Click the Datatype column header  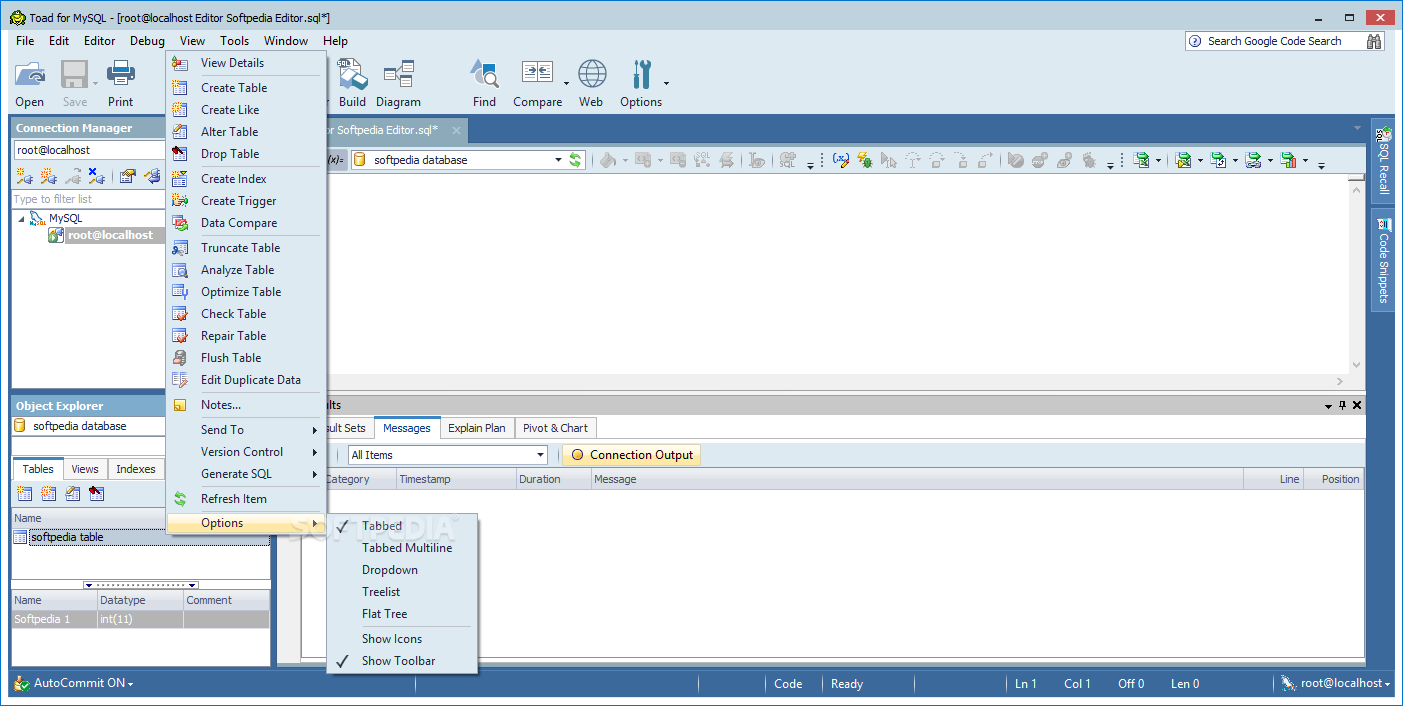pyautogui.click(x=139, y=600)
